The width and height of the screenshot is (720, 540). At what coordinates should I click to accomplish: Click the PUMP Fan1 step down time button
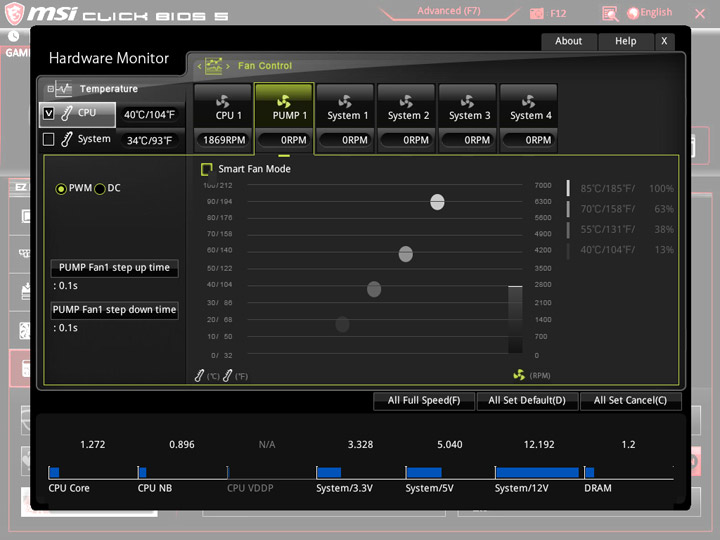point(114,310)
